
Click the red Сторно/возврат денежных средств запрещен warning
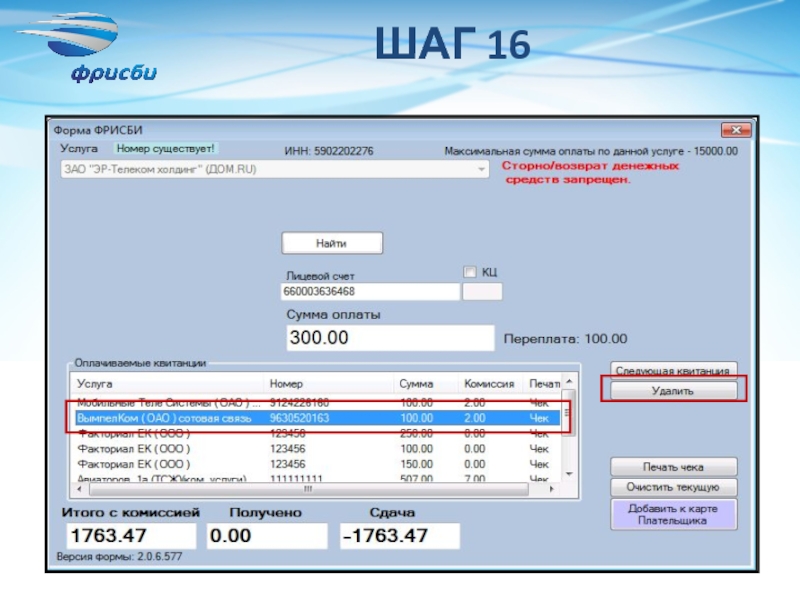(590, 172)
